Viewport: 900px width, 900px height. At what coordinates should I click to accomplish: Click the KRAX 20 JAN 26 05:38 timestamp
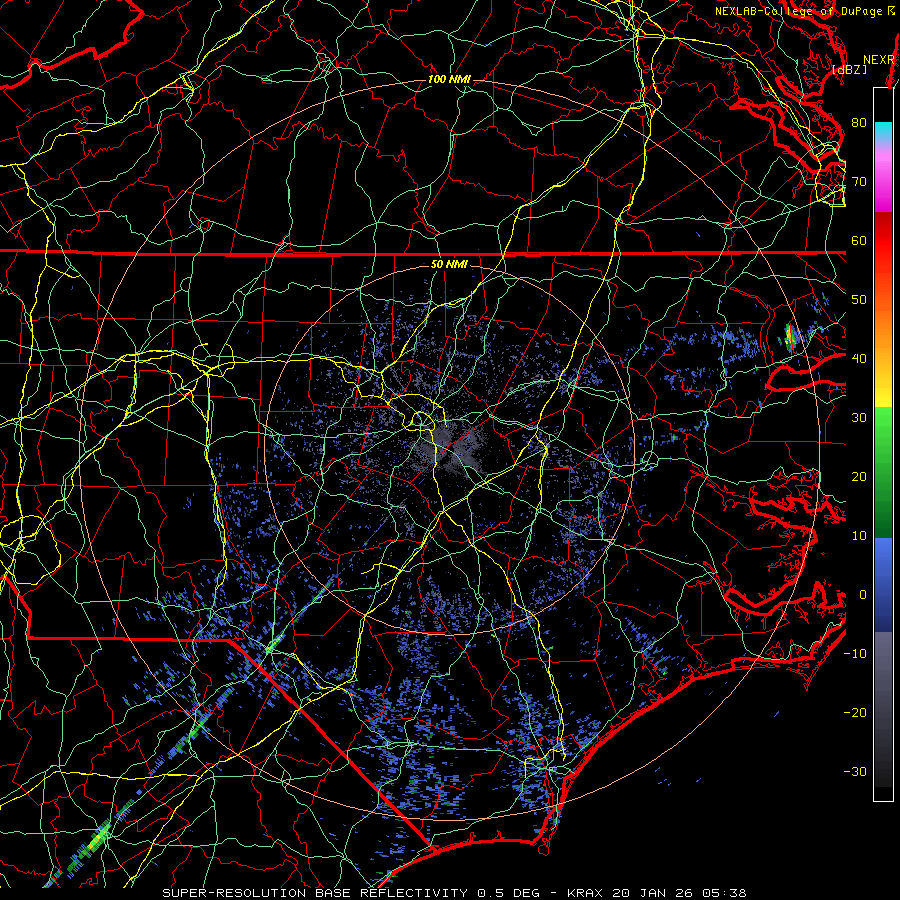(657, 893)
